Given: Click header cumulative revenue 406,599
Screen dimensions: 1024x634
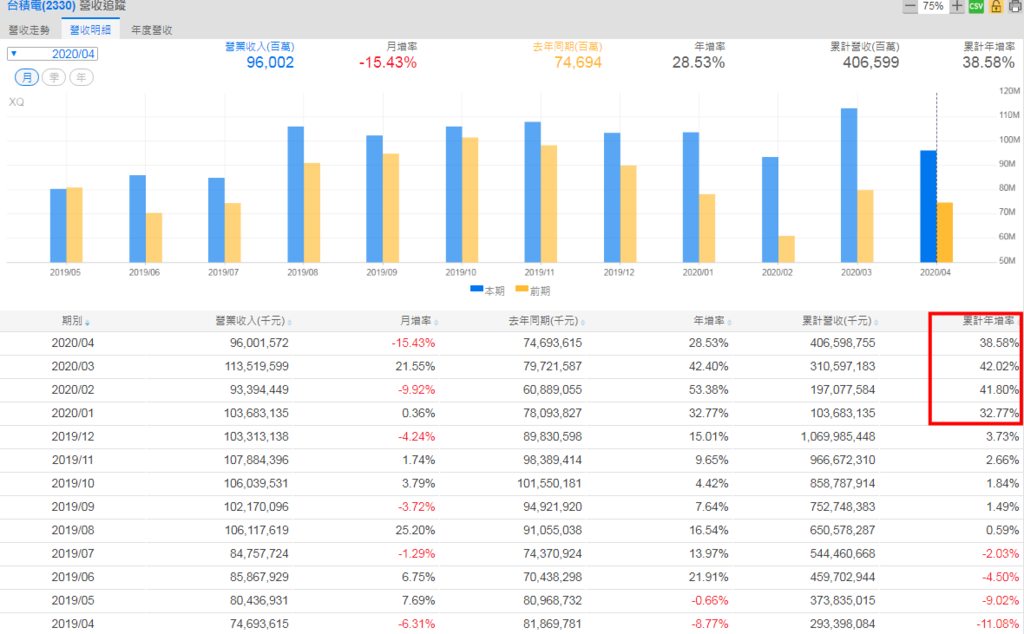Looking at the screenshot, I should point(871,63).
